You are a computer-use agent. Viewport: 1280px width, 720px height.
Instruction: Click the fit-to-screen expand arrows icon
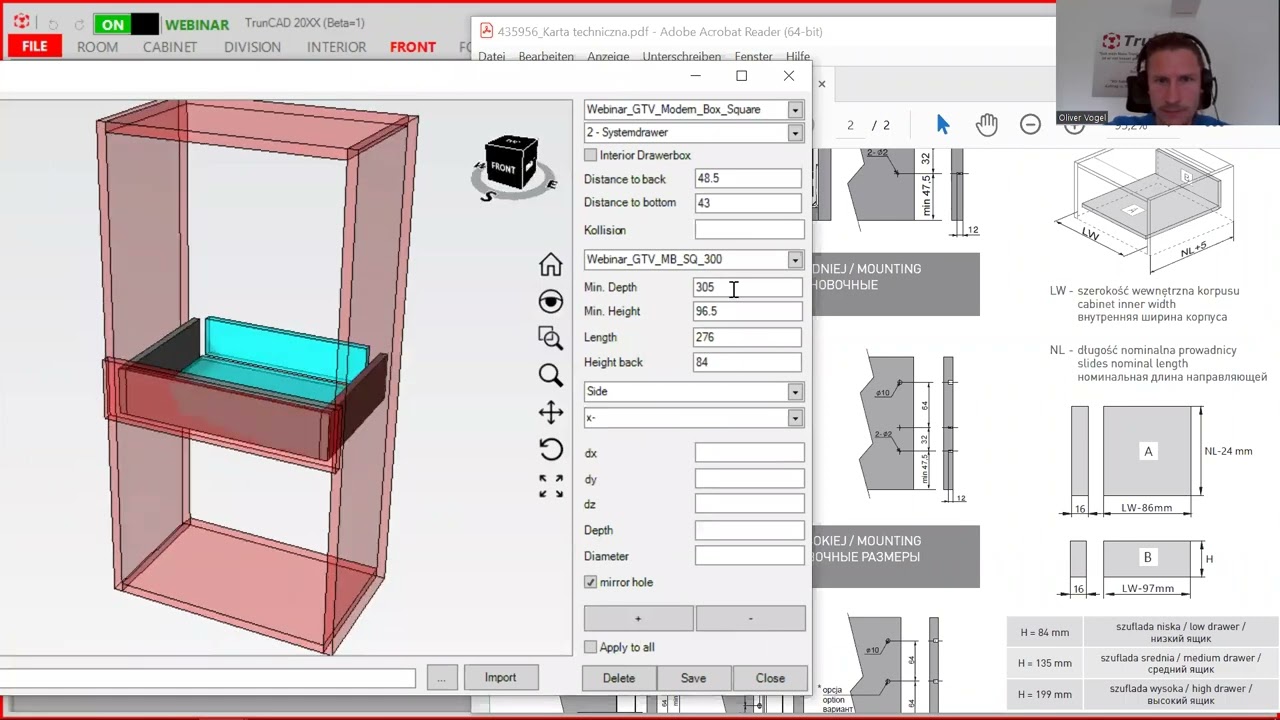550,486
